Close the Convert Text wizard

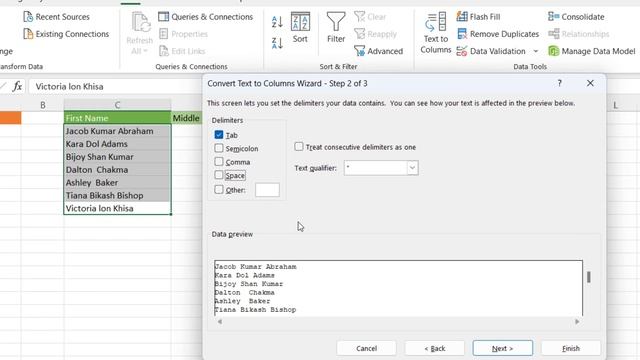point(590,83)
